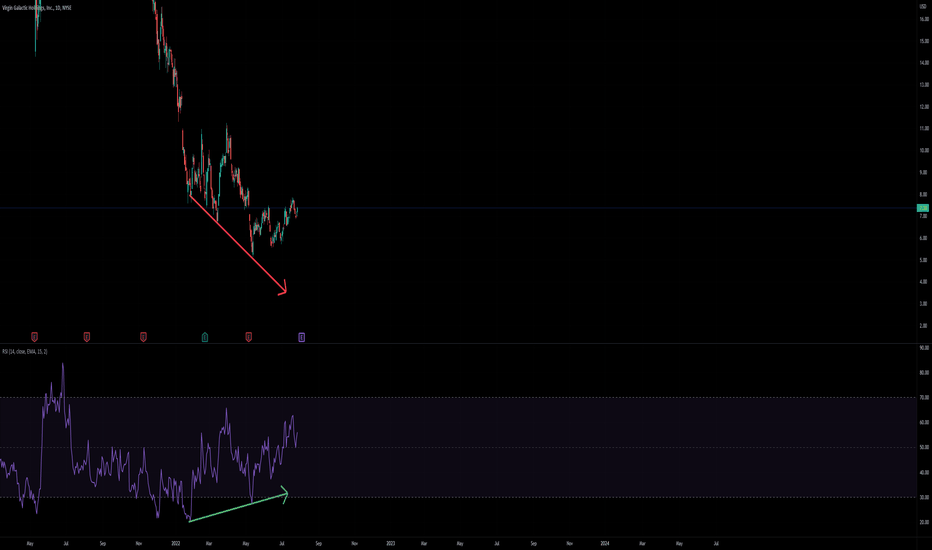Click the Virgin Galactic Holdings symbol title
The image size is (932, 550).
pos(37,8)
